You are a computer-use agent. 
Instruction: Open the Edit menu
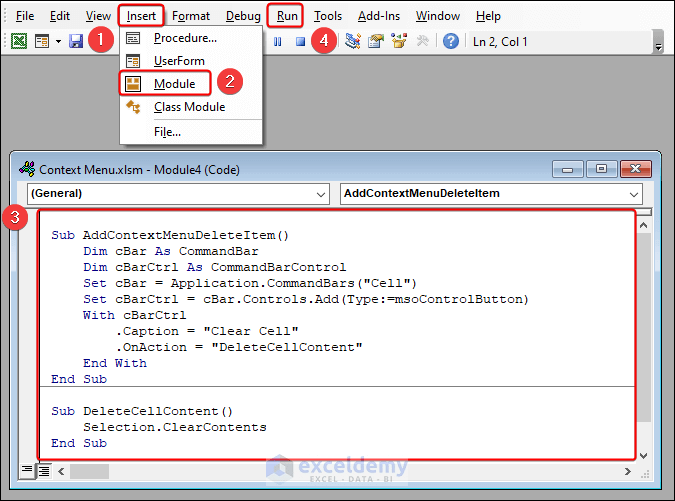click(59, 16)
